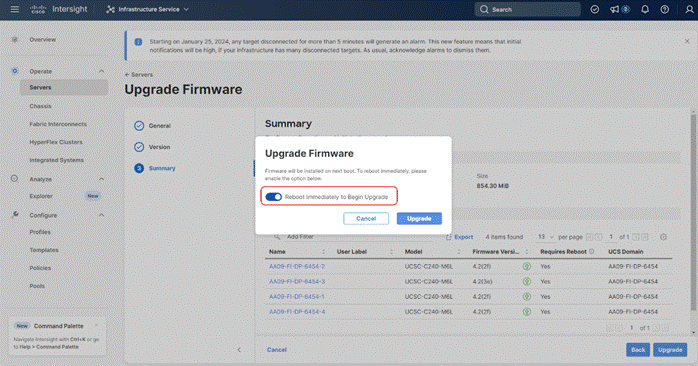The height and width of the screenshot is (366, 698).
Task: Open the hamburger navigation menu
Action: (x=15, y=9)
